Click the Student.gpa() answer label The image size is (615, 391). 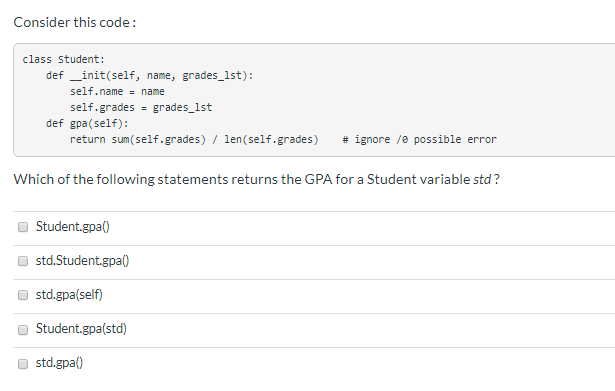[x=73, y=227]
